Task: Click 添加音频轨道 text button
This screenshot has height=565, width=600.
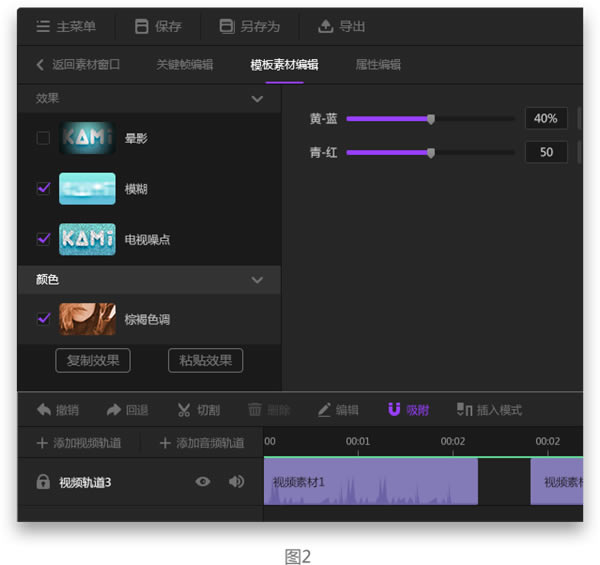Action: pos(210,443)
